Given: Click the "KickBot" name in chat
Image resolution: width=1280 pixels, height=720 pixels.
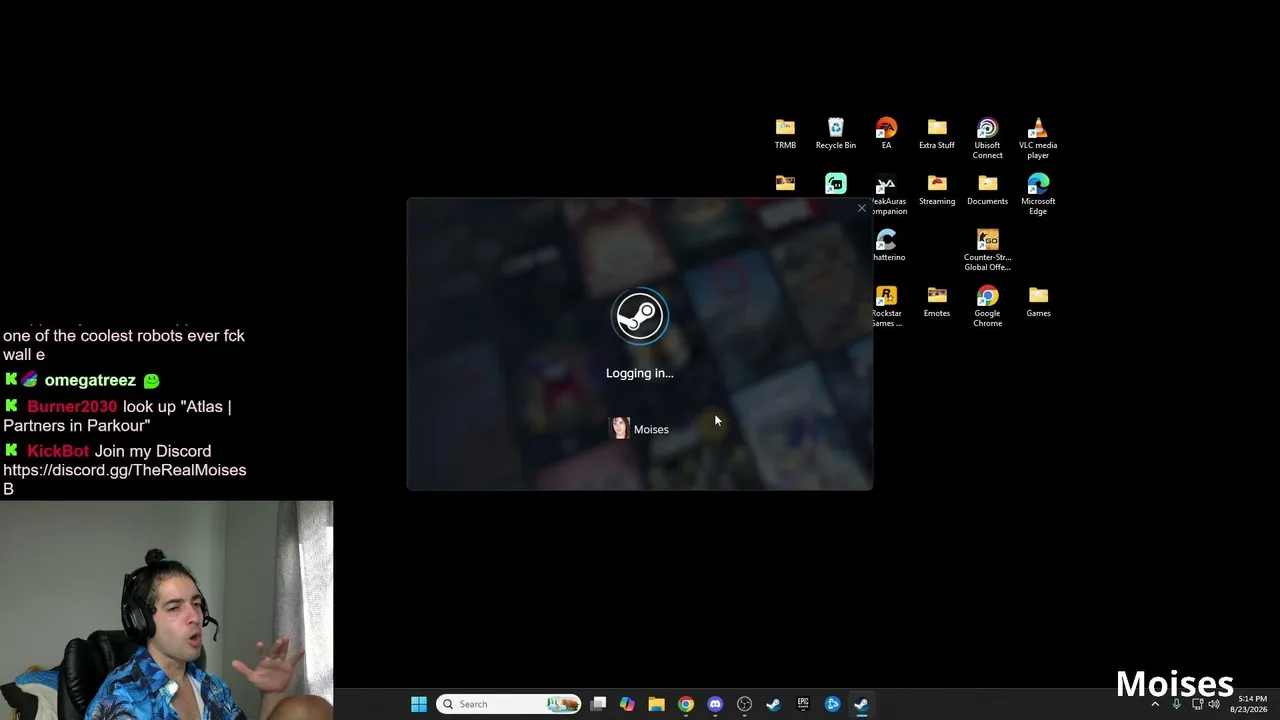Looking at the screenshot, I should click(x=58, y=451).
